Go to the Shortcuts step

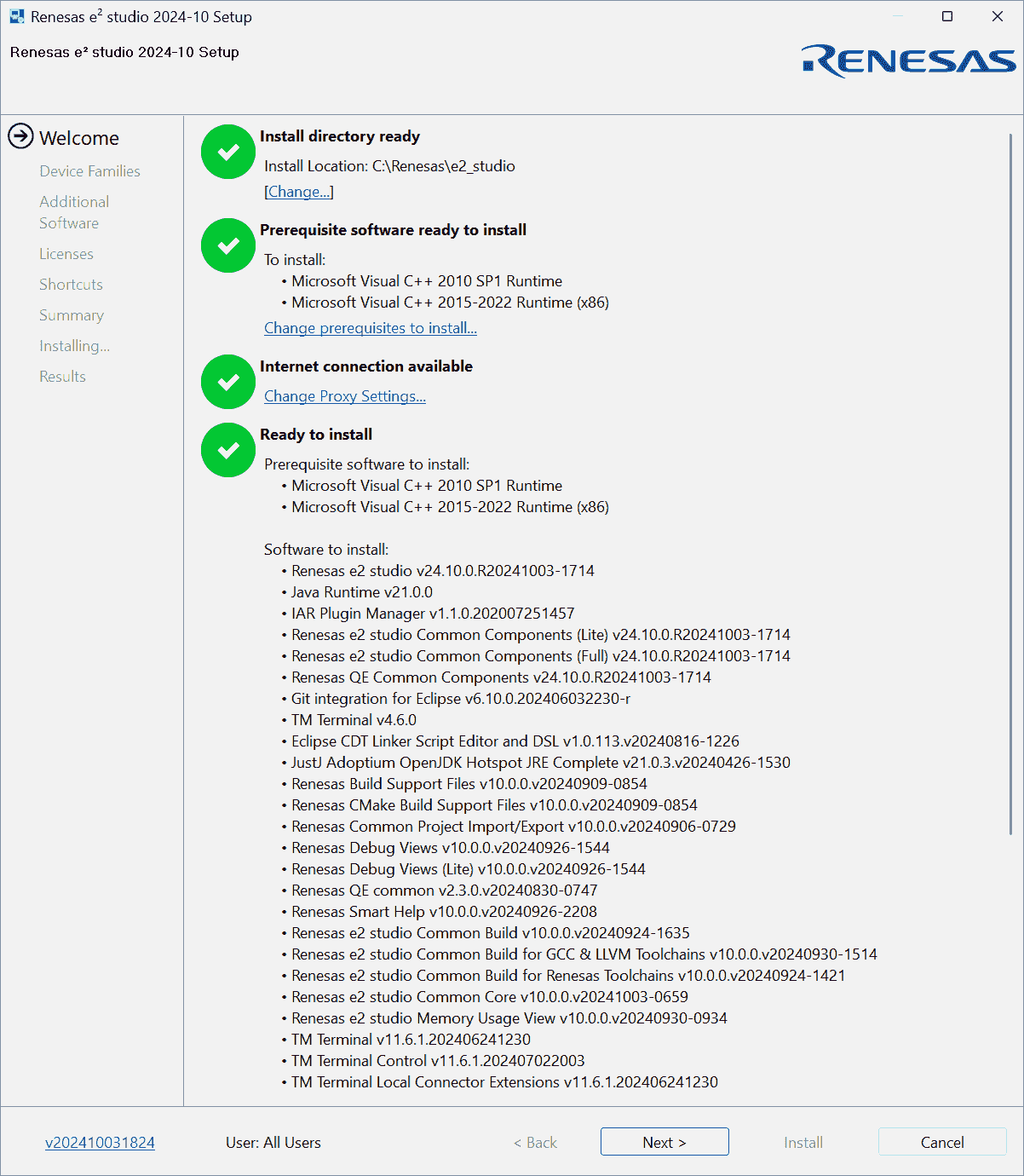(x=71, y=285)
